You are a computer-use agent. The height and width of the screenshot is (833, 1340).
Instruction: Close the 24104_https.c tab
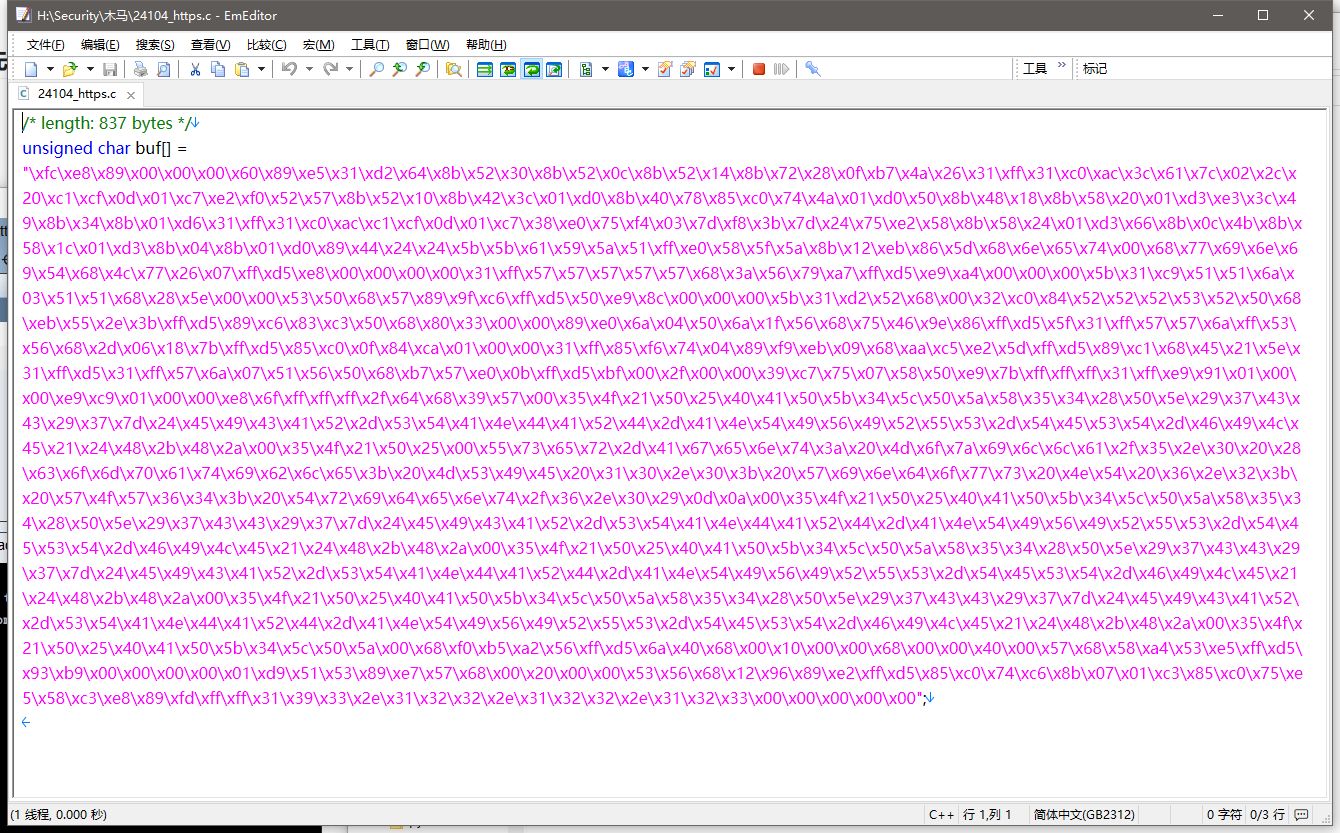131,95
